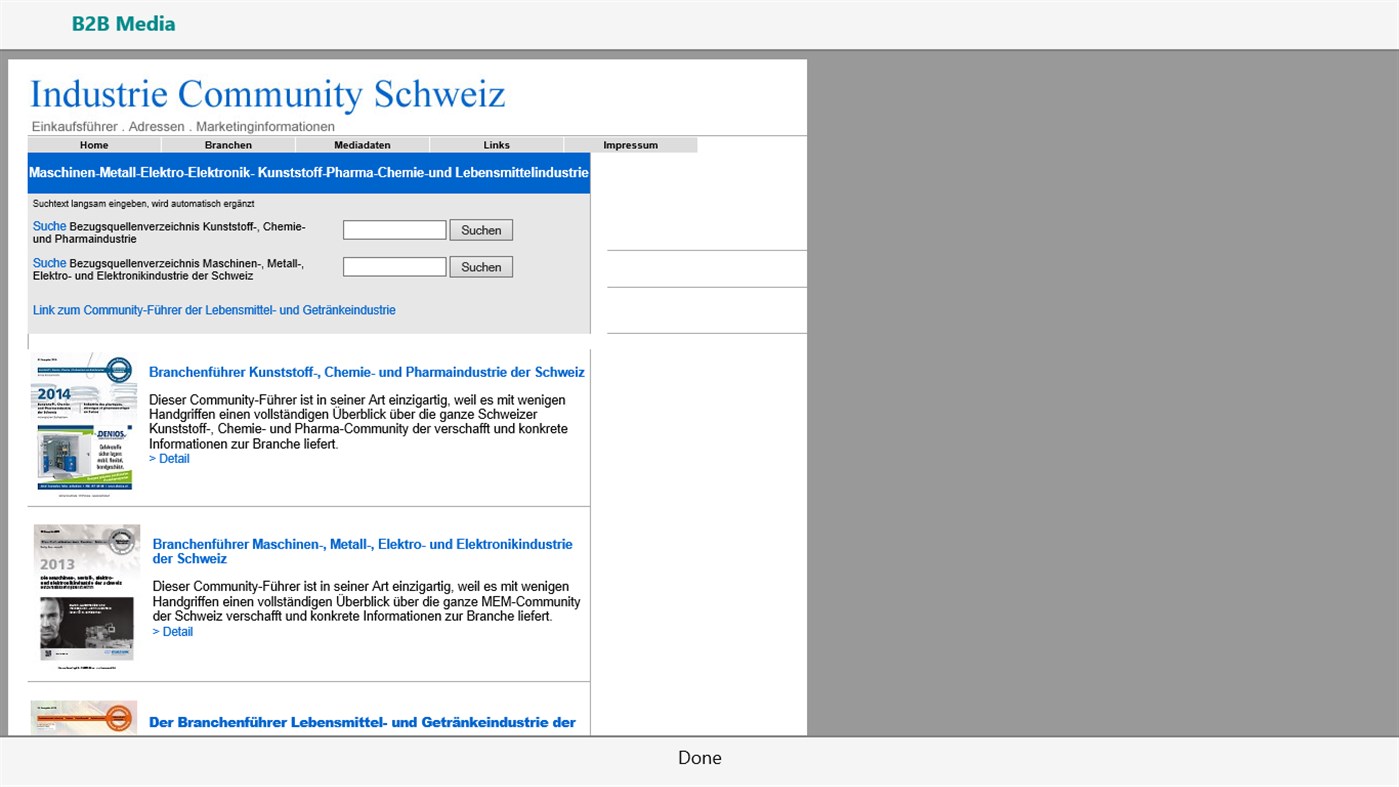1399x787 pixels.
Task: Click into the first search input field
Action: (394, 229)
